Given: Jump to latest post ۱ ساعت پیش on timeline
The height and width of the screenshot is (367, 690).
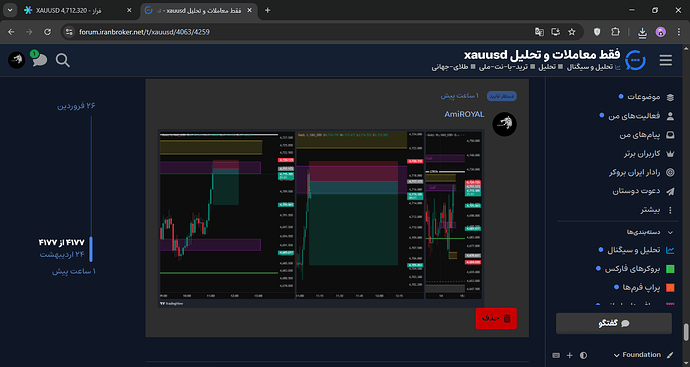Looking at the screenshot, I should coord(73,272).
